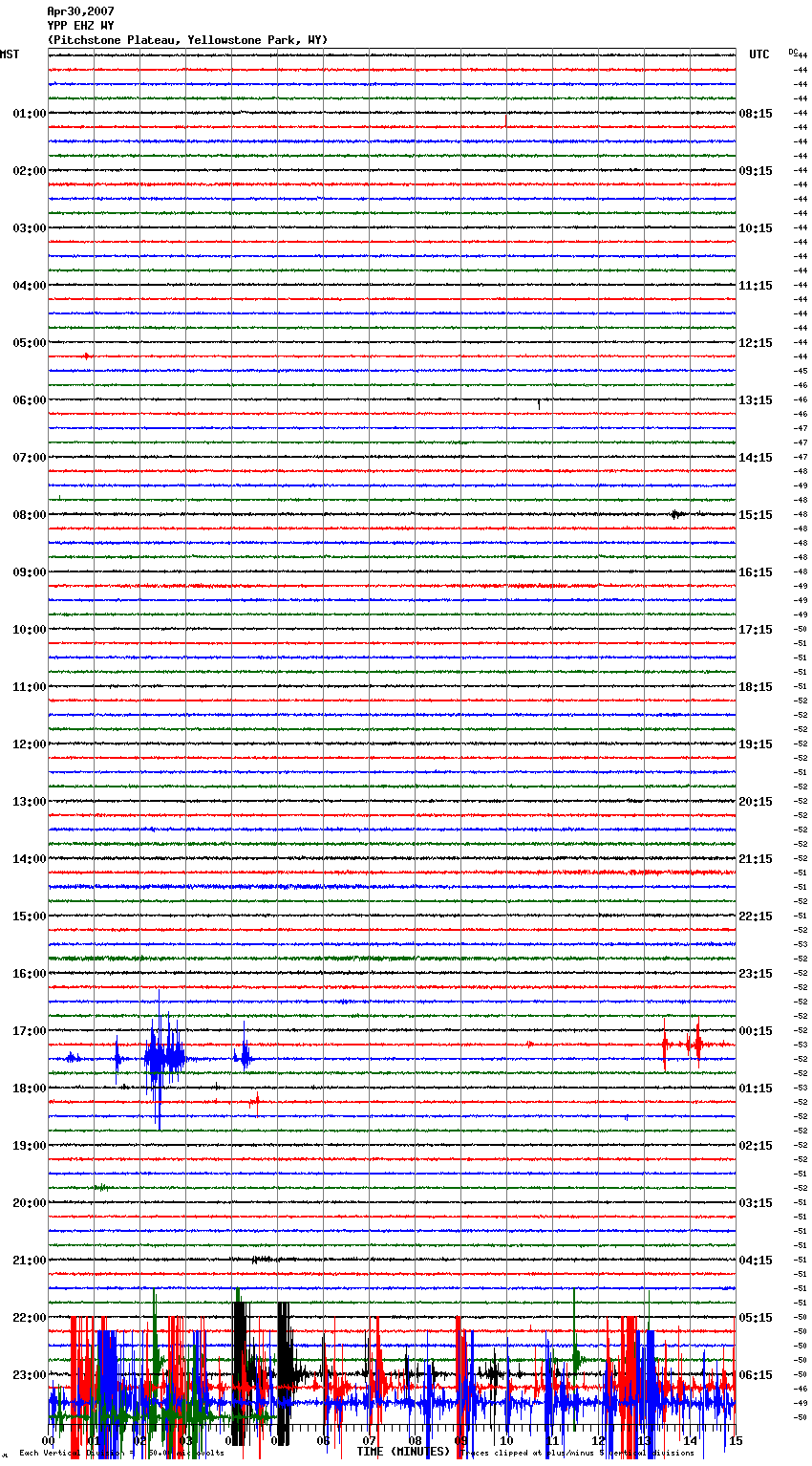812x1466 pixels.
Task: Click the date text "Apr30,2007"
Action: [80, 11]
